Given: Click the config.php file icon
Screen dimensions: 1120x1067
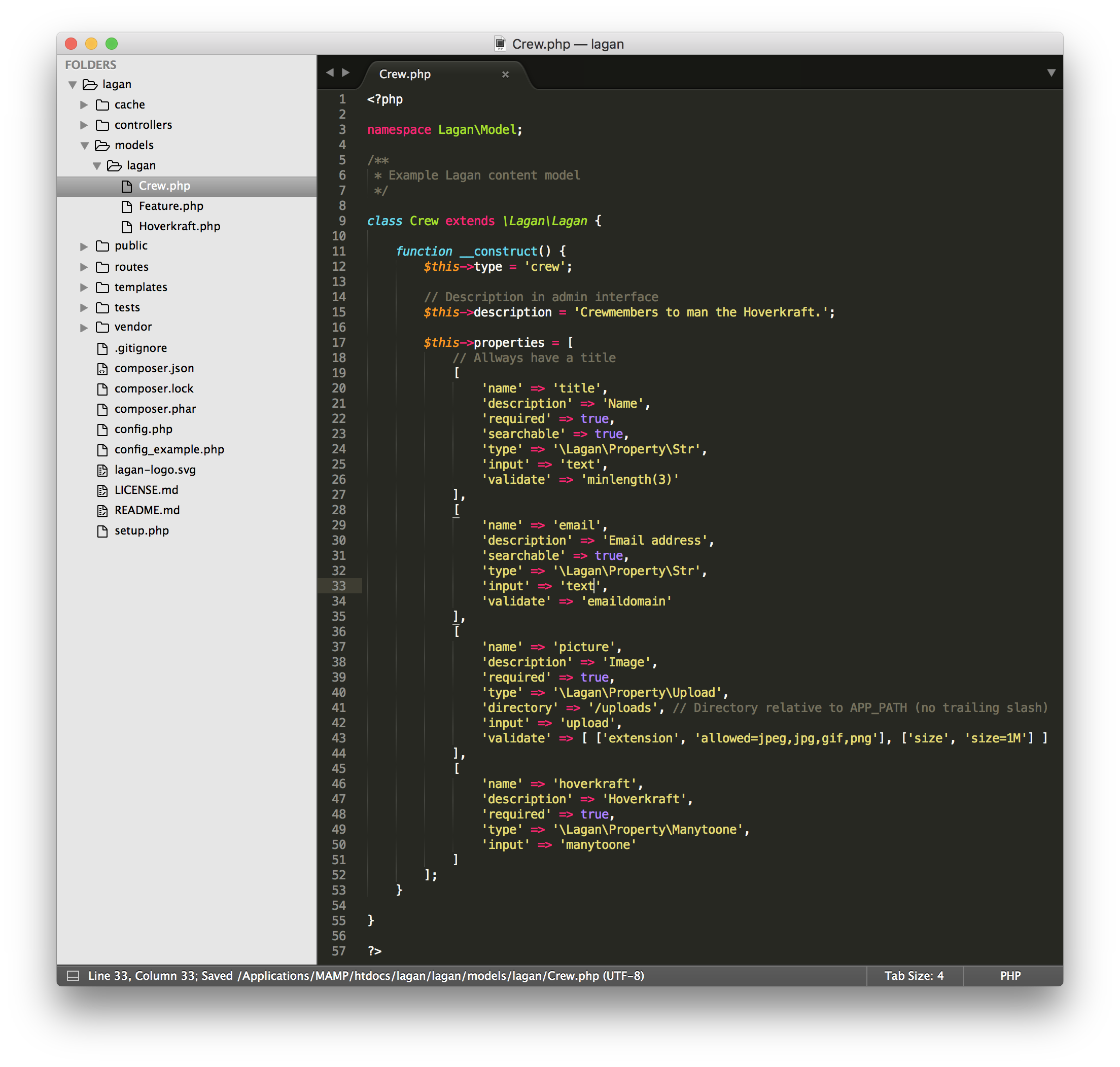Looking at the screenshot, I should tap(102, 430).
